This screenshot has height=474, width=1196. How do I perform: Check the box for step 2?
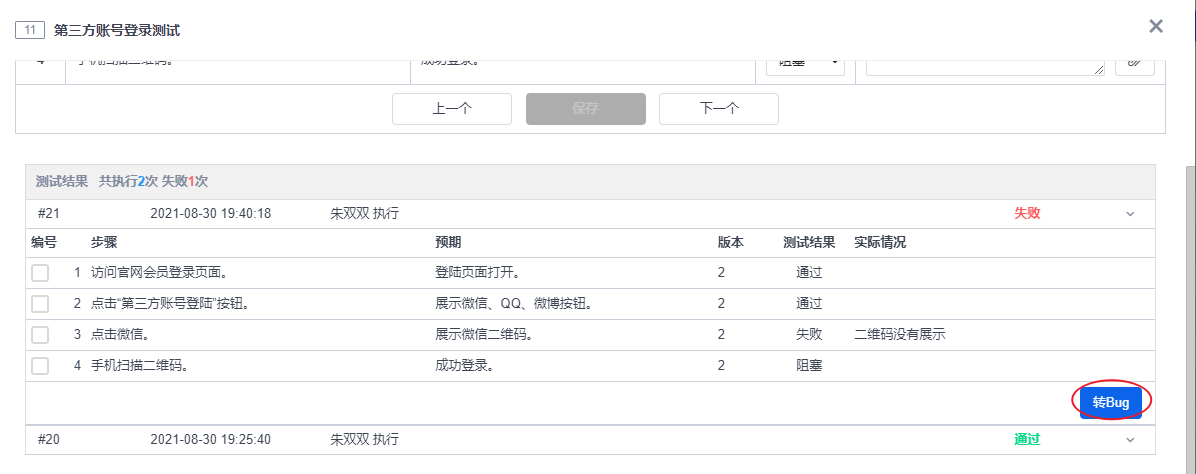pos(40,304)
